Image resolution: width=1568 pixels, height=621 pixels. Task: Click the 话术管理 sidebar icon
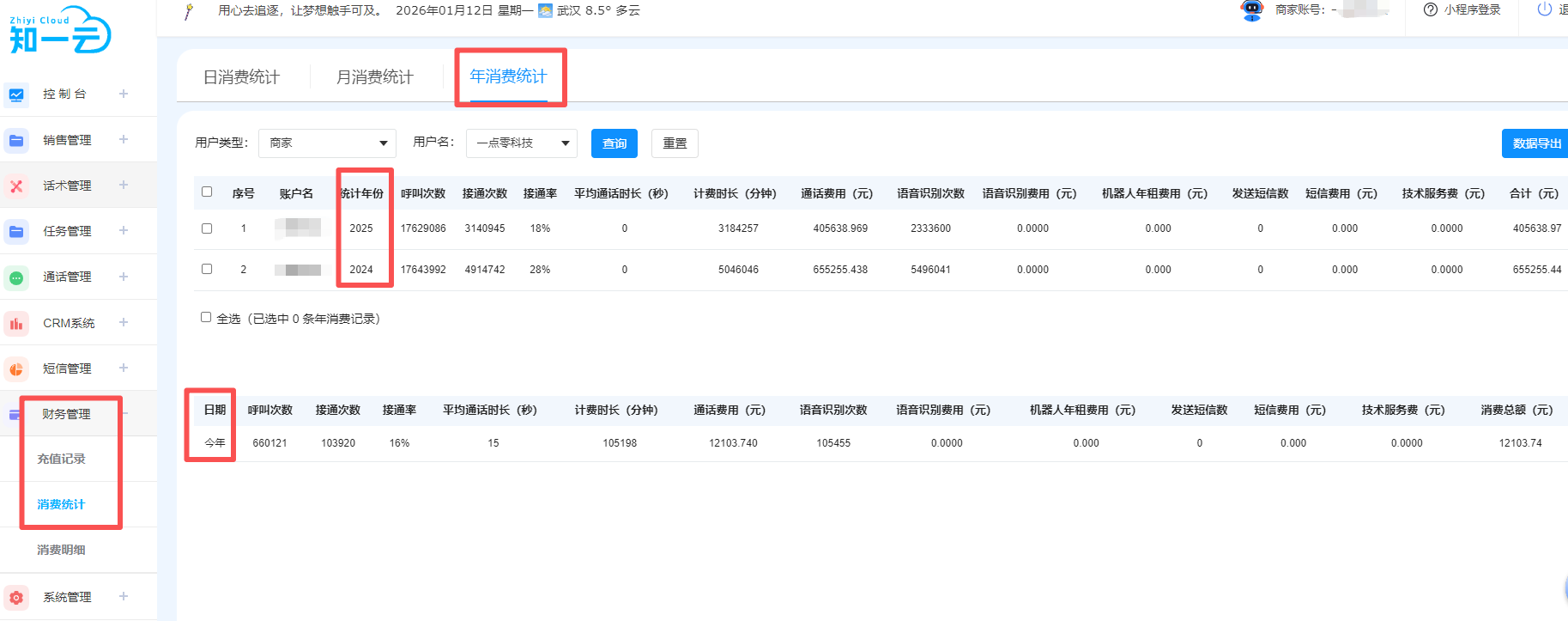pos(16,186)
